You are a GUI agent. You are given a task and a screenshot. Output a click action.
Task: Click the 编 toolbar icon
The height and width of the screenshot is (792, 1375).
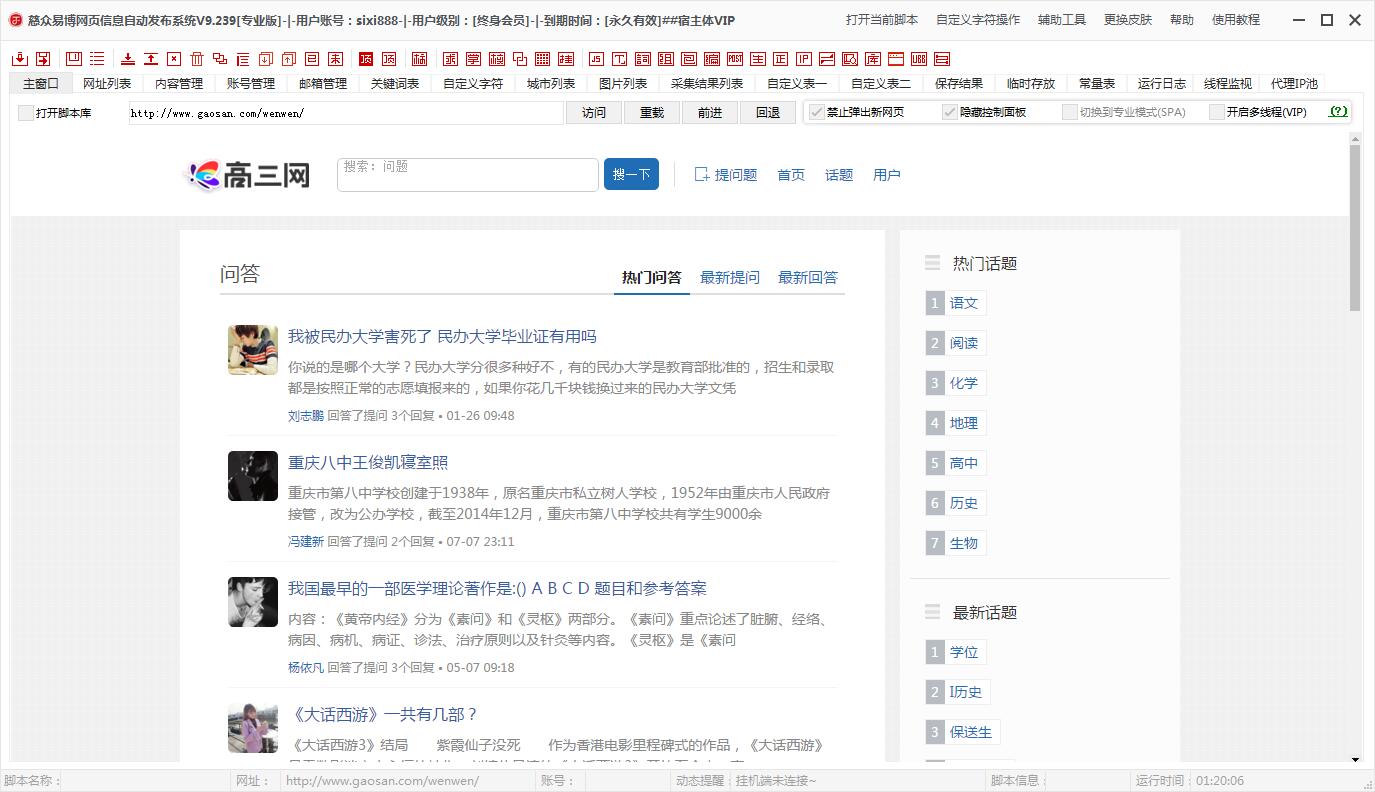tap(712, 59)
